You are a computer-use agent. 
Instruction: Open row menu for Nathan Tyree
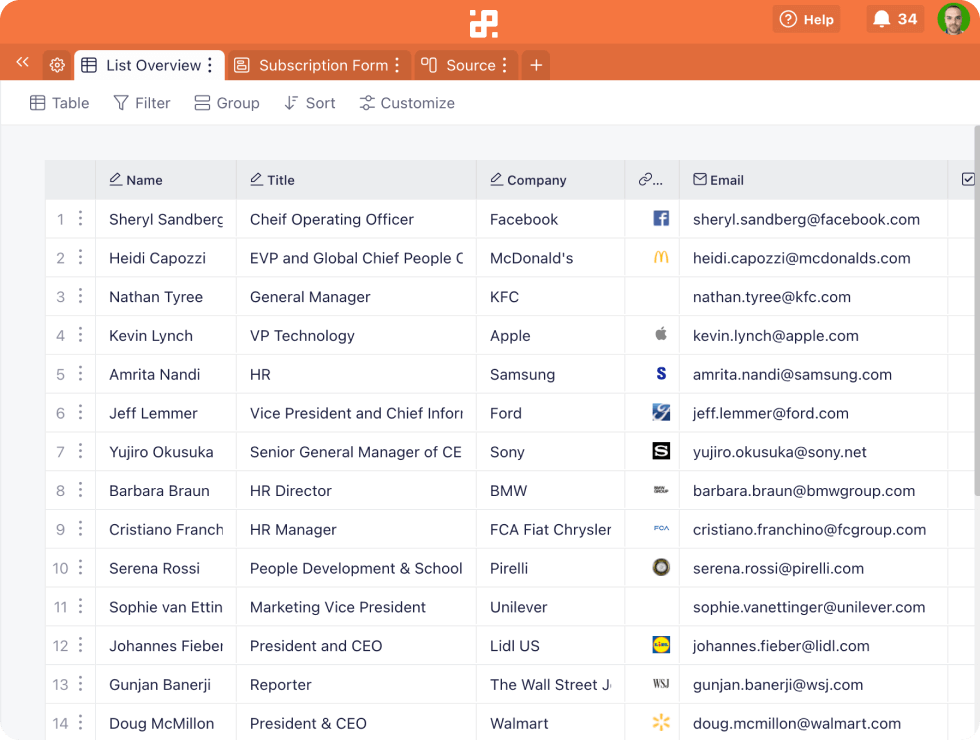pos(81,296)
